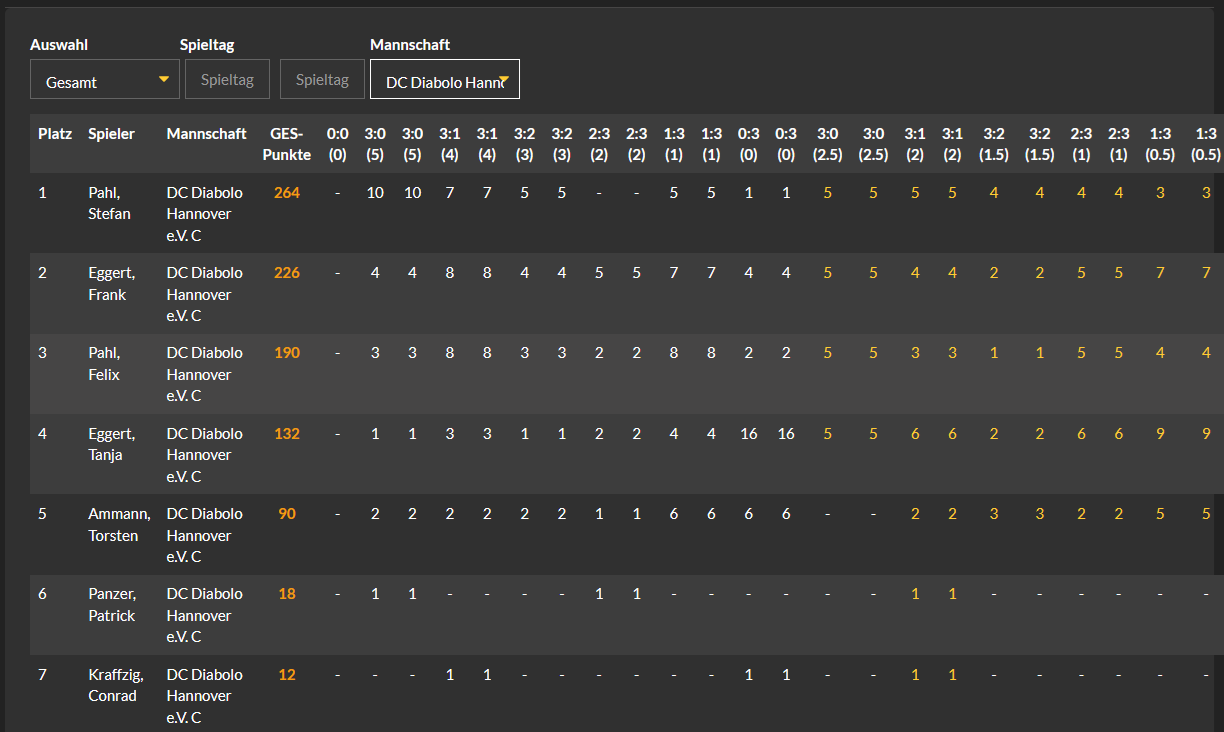Click team name in Kraffzig, Conrad row
1224x732 pixels.
(204, 696)
